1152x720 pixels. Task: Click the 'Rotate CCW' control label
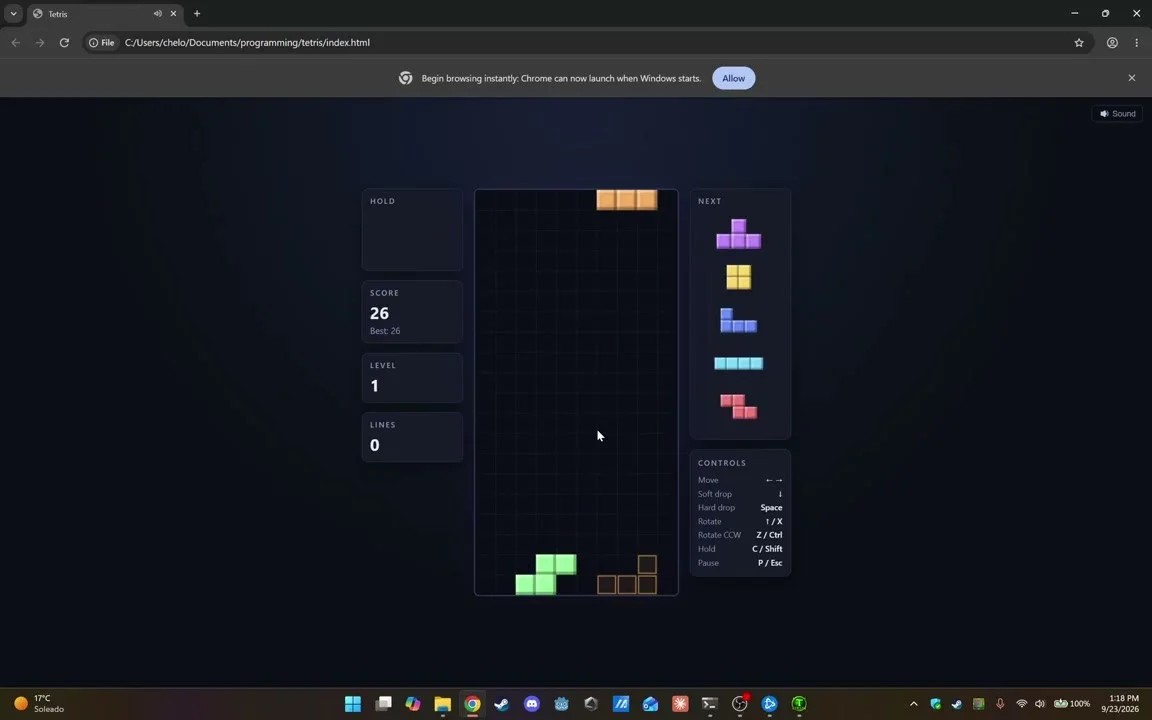click(719, 535)
